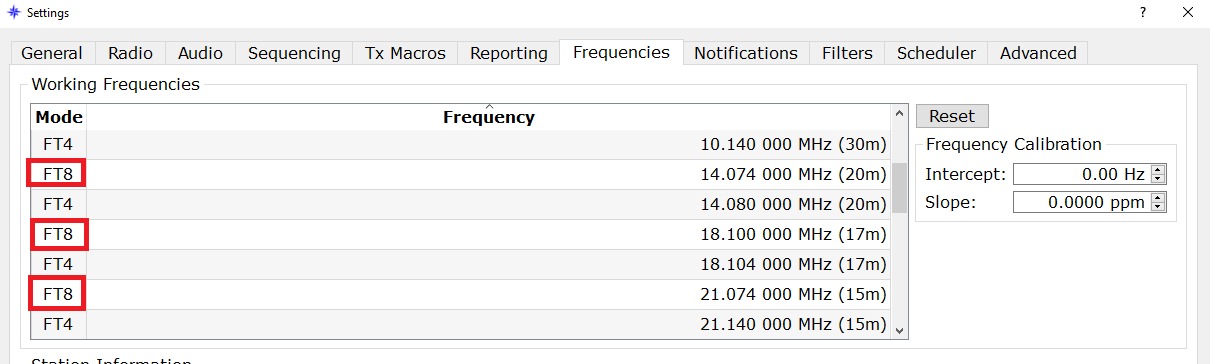Switch to the Advanced tab
1210x364 pixels.
(x=1038, y=53)
